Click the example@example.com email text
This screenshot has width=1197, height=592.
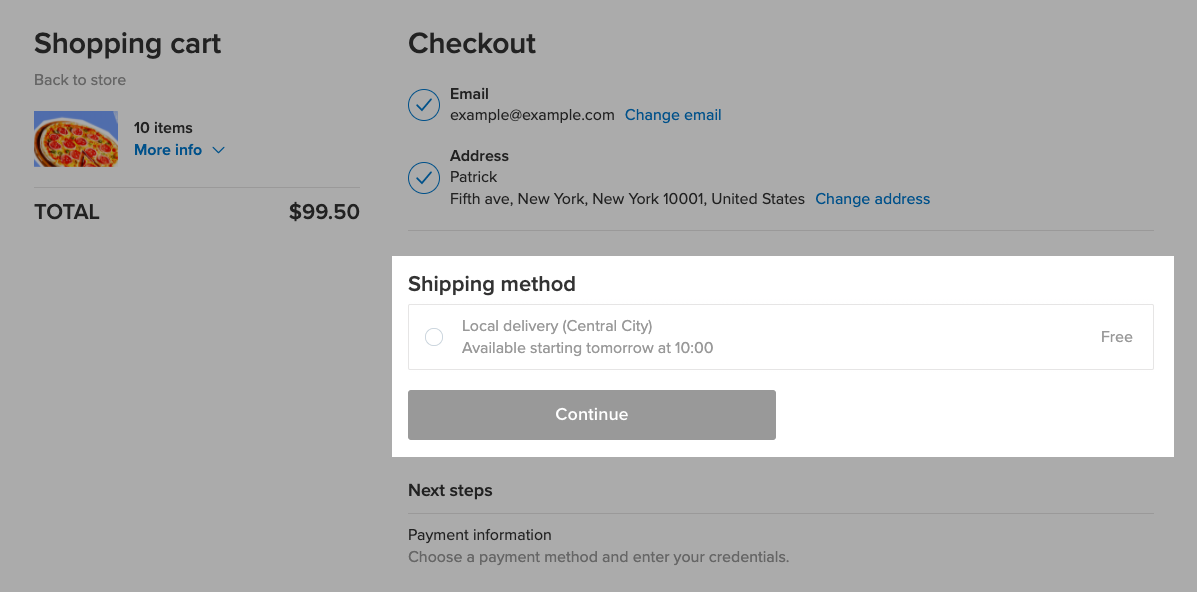click(532, 115)
